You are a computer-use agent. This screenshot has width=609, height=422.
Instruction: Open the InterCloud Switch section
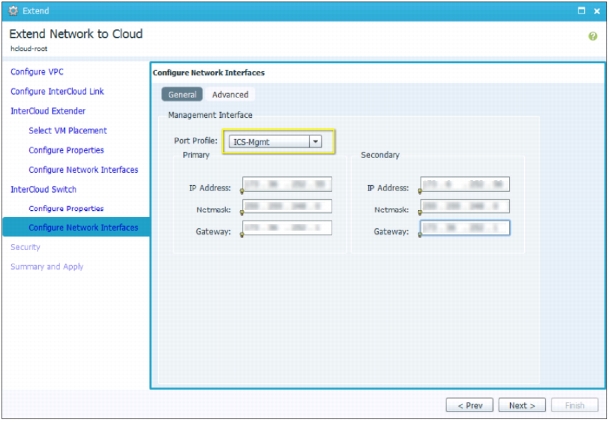44,189
